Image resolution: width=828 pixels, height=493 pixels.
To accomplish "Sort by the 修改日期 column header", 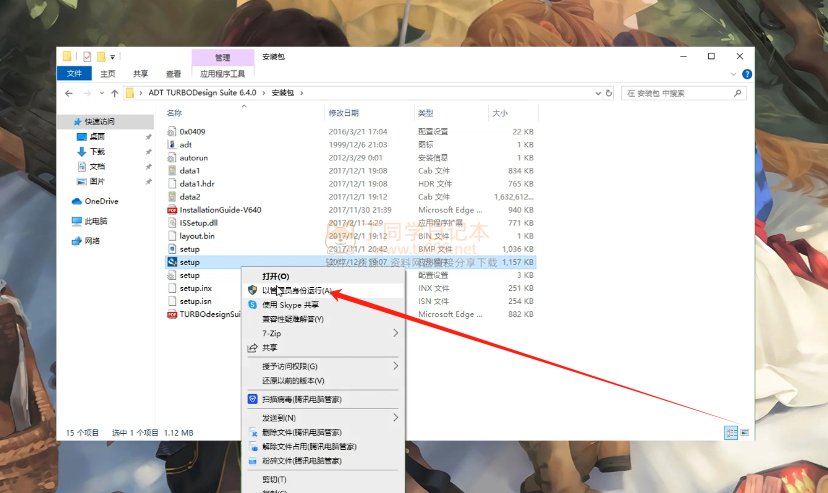I will point(344,113).
